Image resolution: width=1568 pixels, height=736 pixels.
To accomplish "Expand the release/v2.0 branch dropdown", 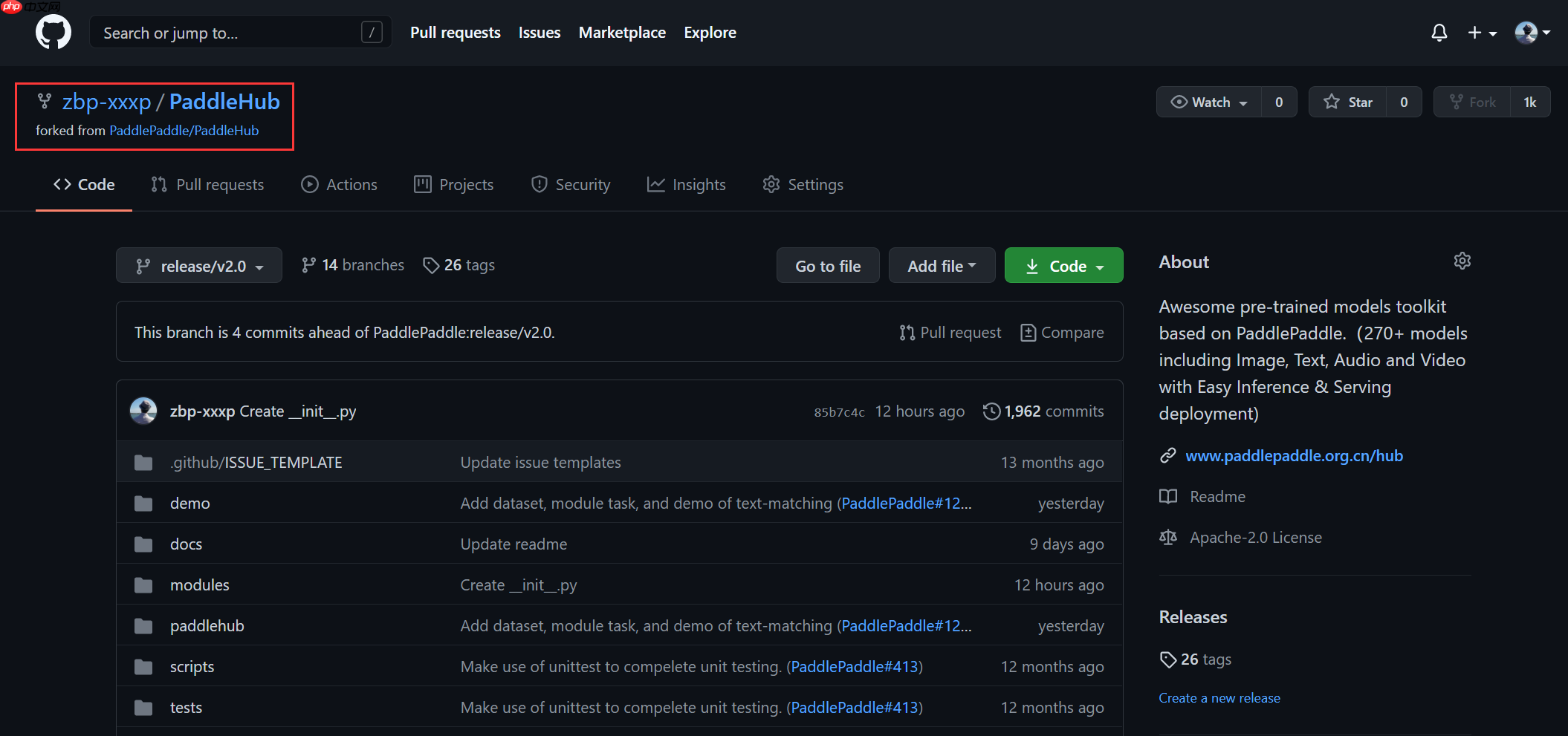I will point(199,266).
